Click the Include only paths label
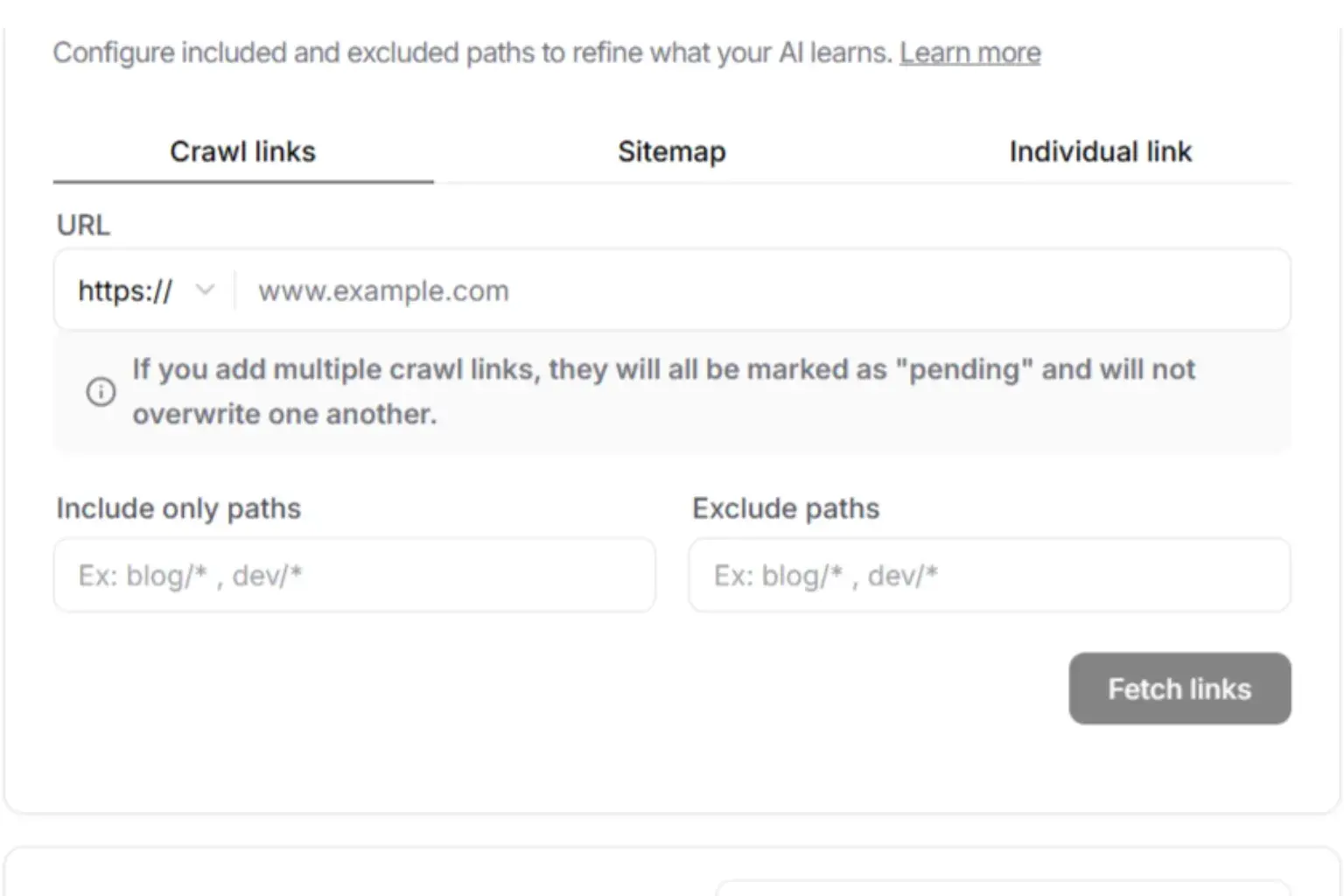This screenshot has width=1344, height=896. click(178, 508)
